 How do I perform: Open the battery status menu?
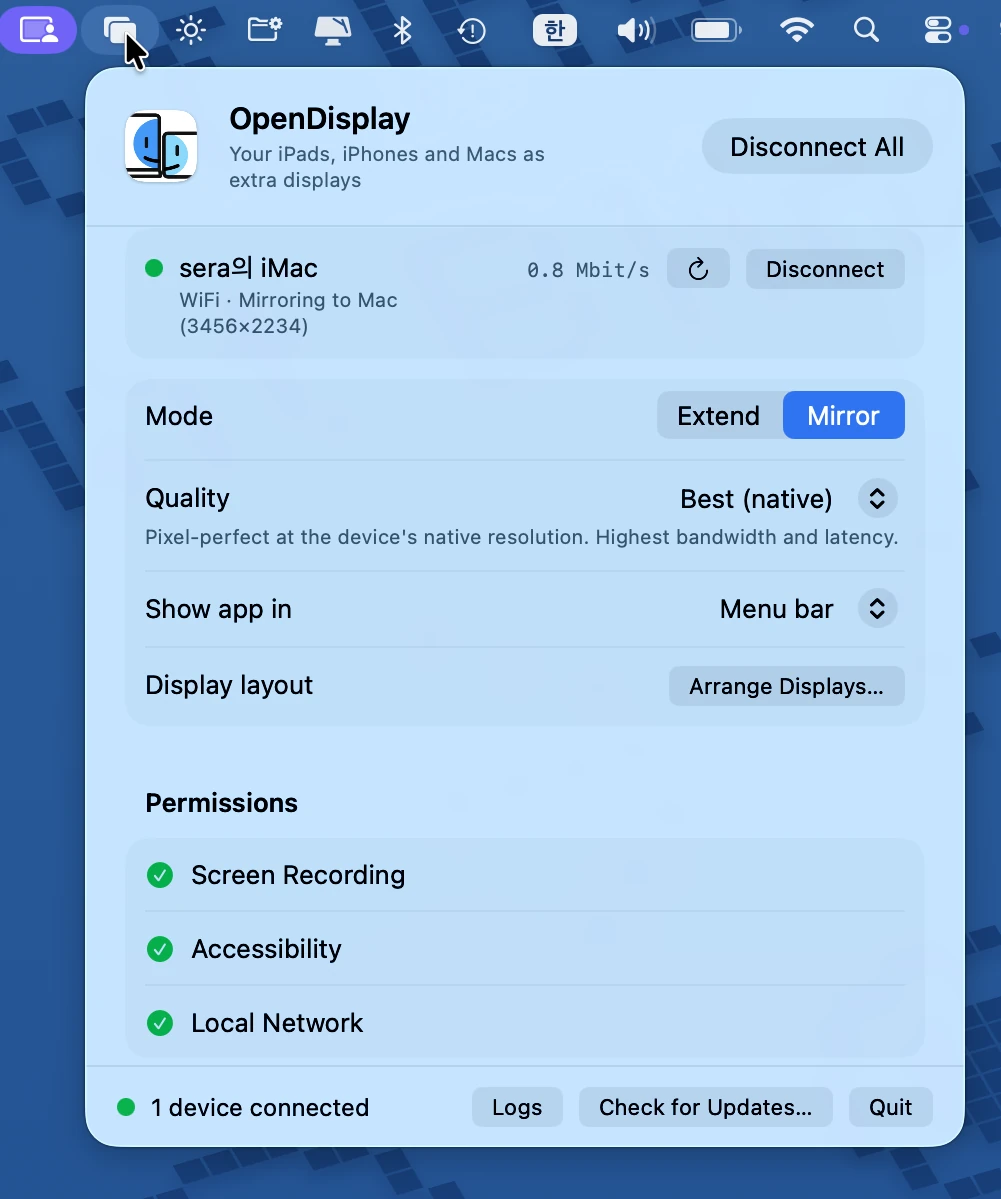point(717,31)
